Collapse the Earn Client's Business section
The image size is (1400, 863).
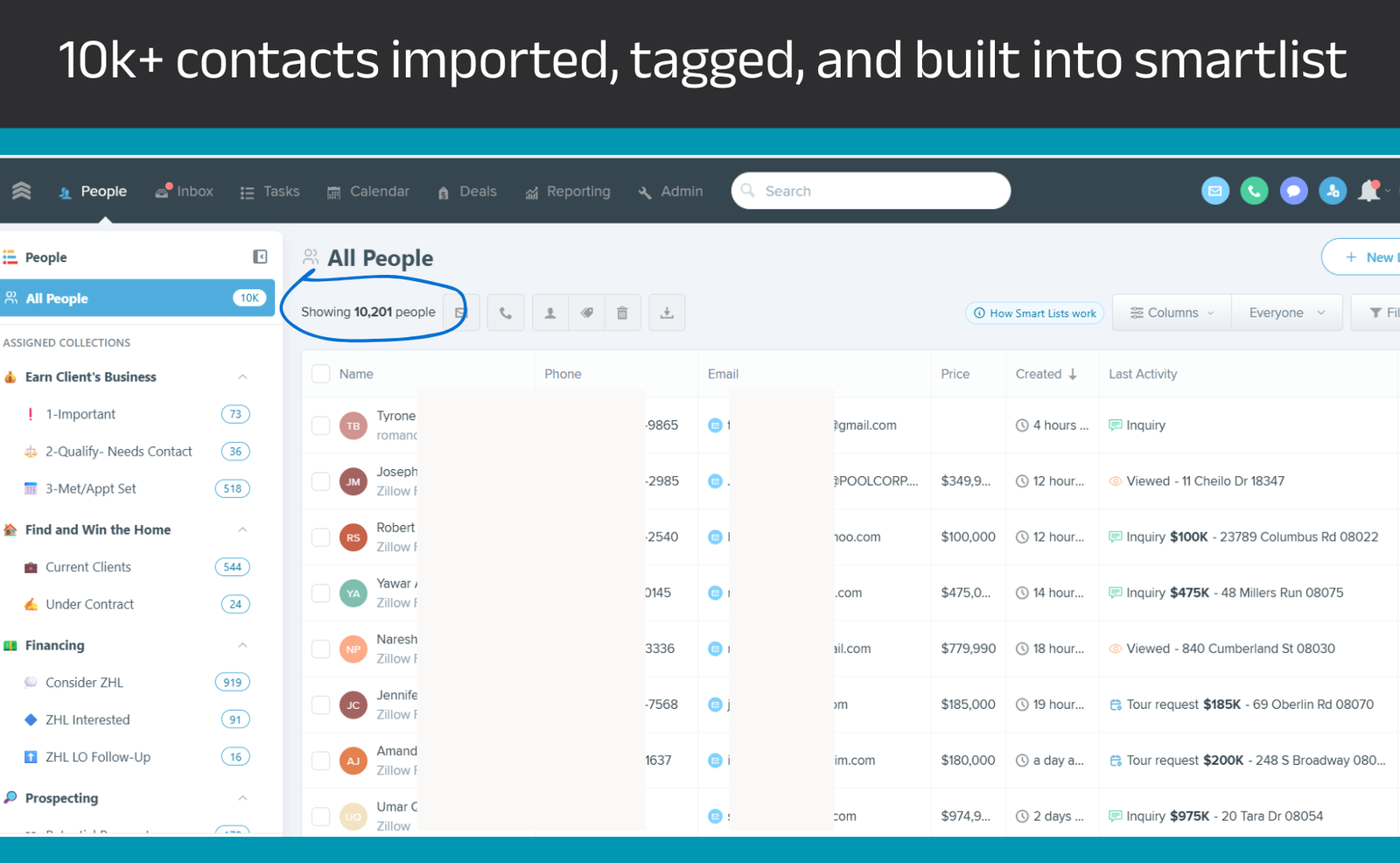coord(242,377)
